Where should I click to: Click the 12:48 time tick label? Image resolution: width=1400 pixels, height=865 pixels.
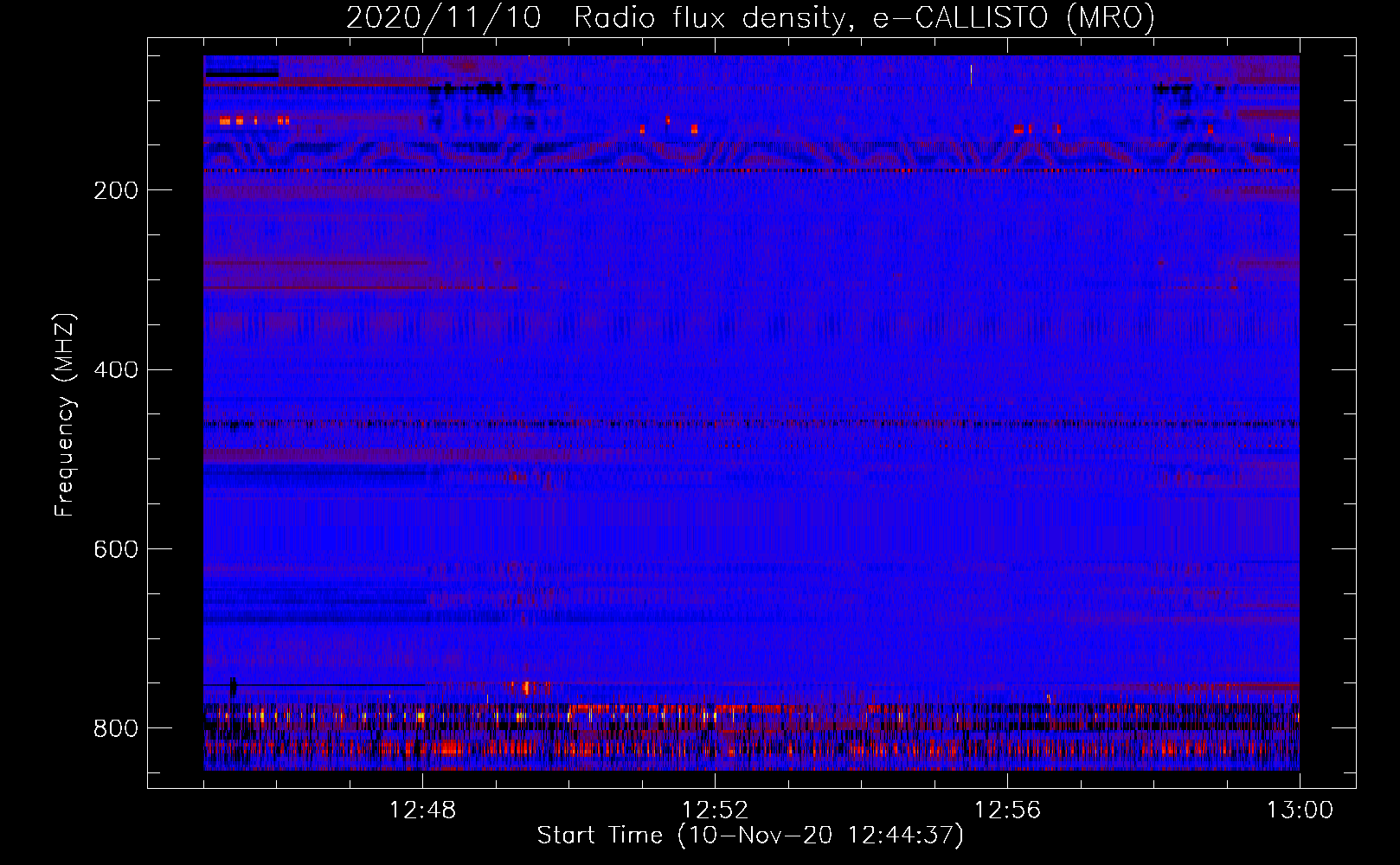pyautogui.click(x=422, y=811)
